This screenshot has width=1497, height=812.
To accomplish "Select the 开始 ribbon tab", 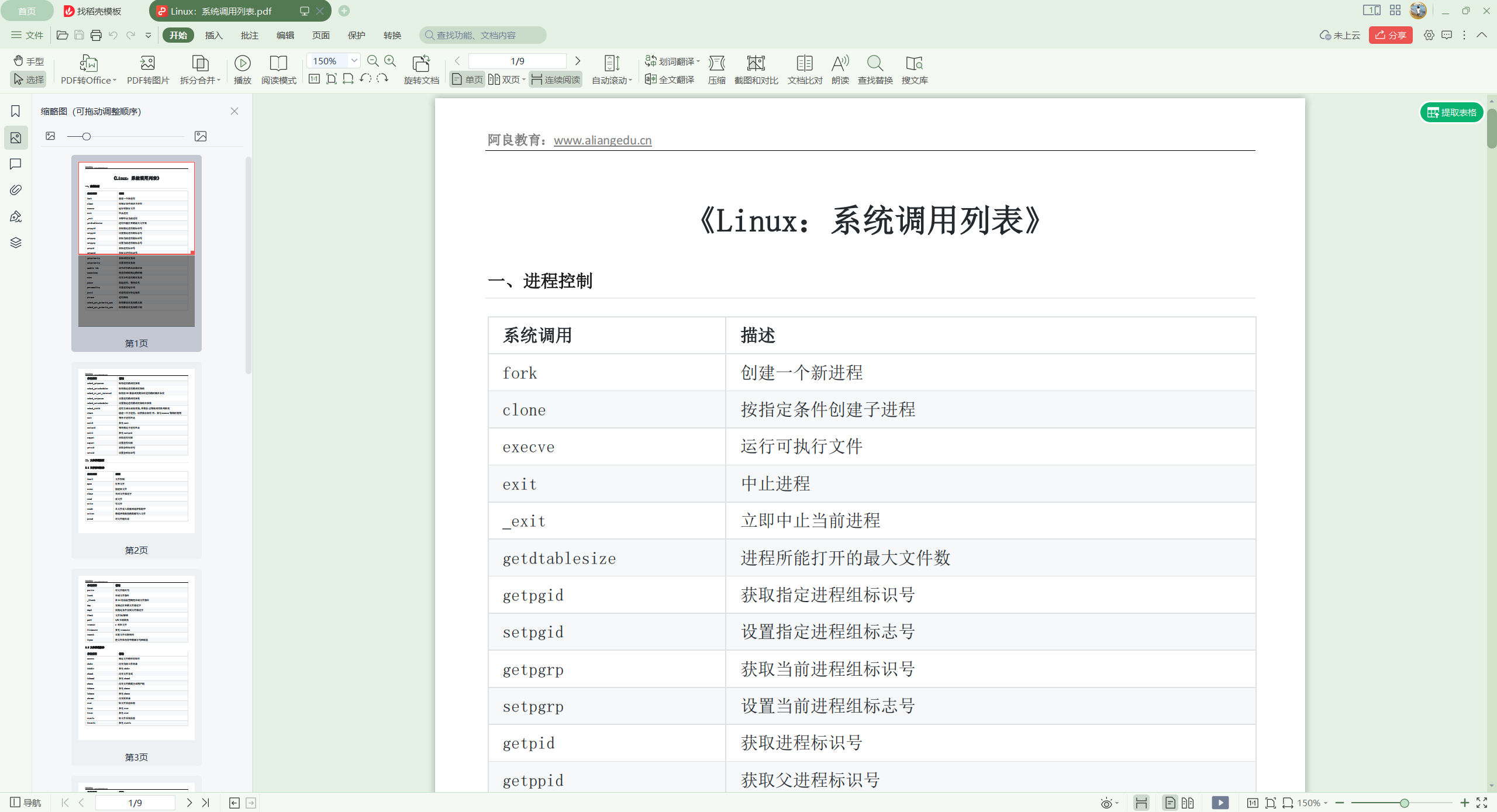I will [178, 35].
